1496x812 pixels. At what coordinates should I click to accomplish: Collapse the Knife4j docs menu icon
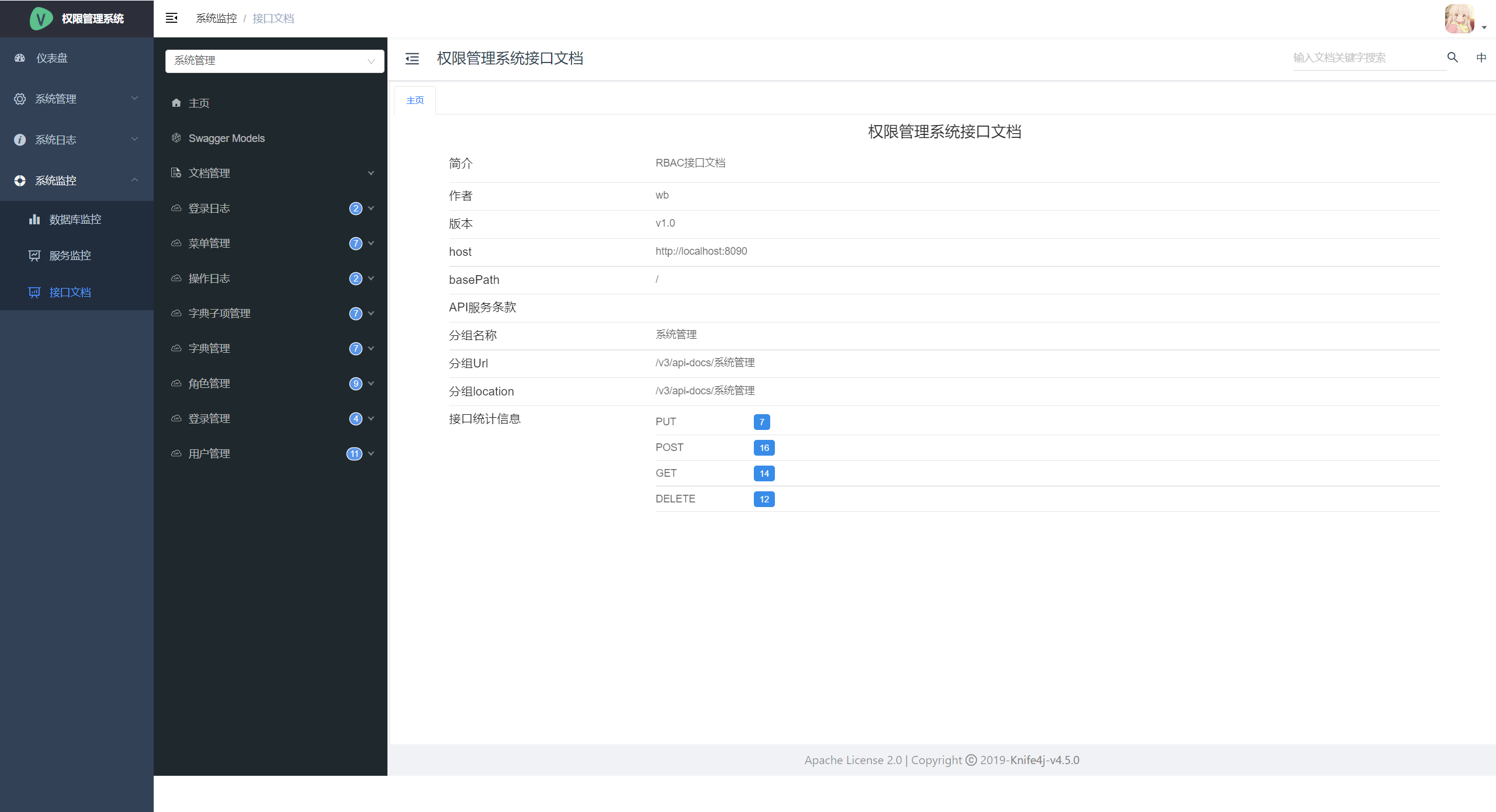tap(412, 58)
